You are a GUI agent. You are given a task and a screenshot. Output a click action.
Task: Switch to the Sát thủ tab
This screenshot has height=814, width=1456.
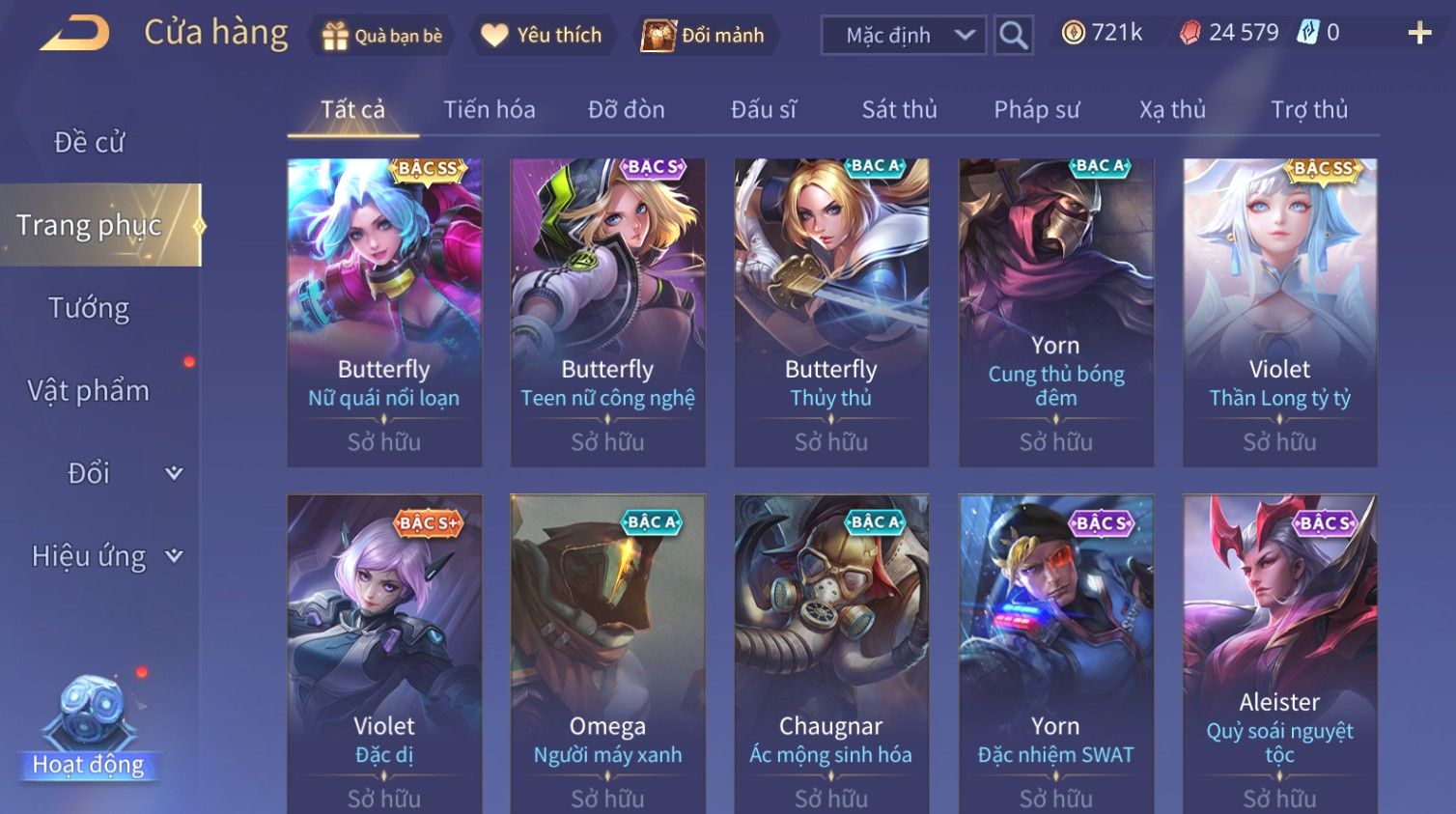click(899, 110)
